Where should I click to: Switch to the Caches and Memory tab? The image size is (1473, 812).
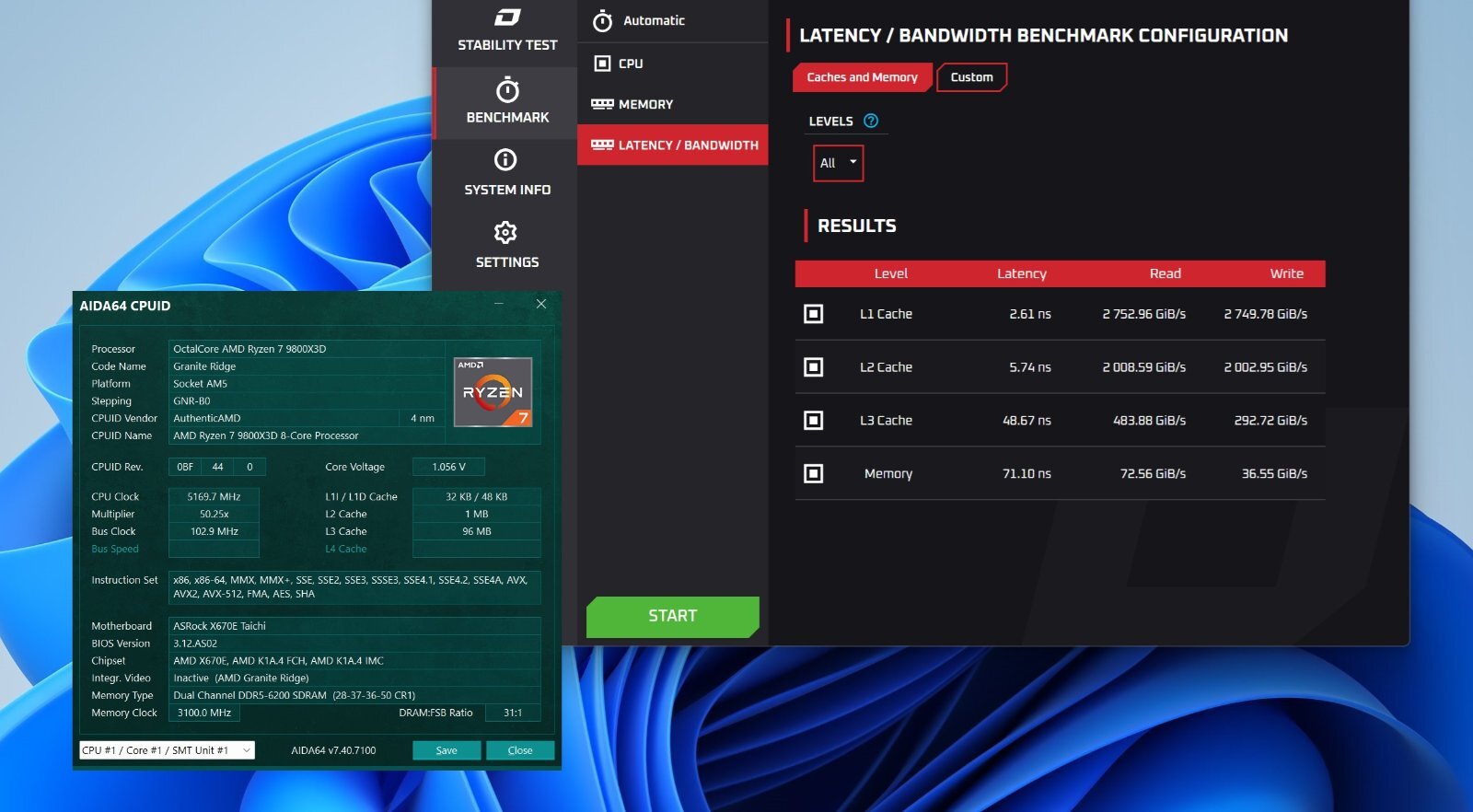[x=863, y=77]
